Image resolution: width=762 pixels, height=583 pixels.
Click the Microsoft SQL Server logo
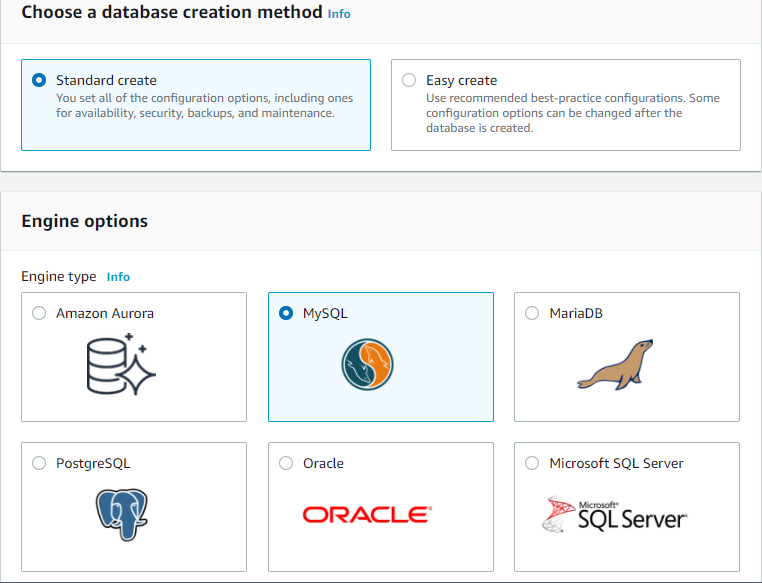[614, 514]
